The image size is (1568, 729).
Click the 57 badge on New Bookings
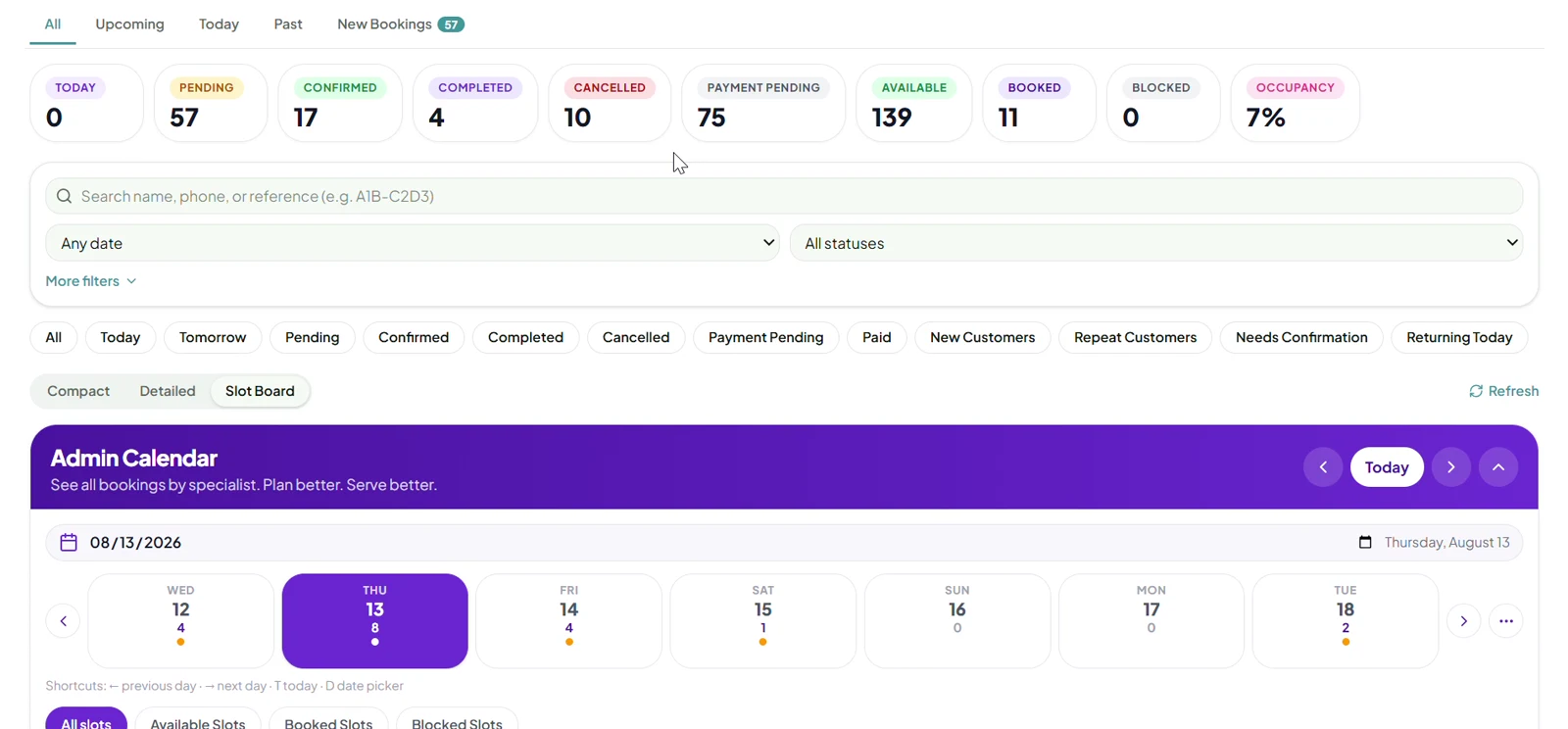(451, 24)
